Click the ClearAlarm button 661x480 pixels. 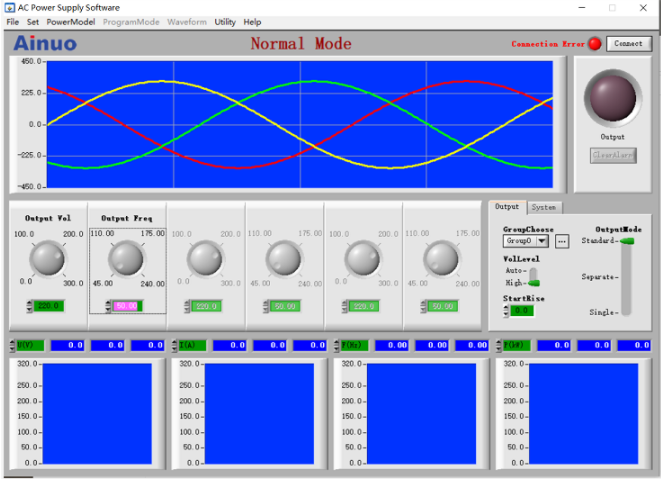(x=613, y=155)
